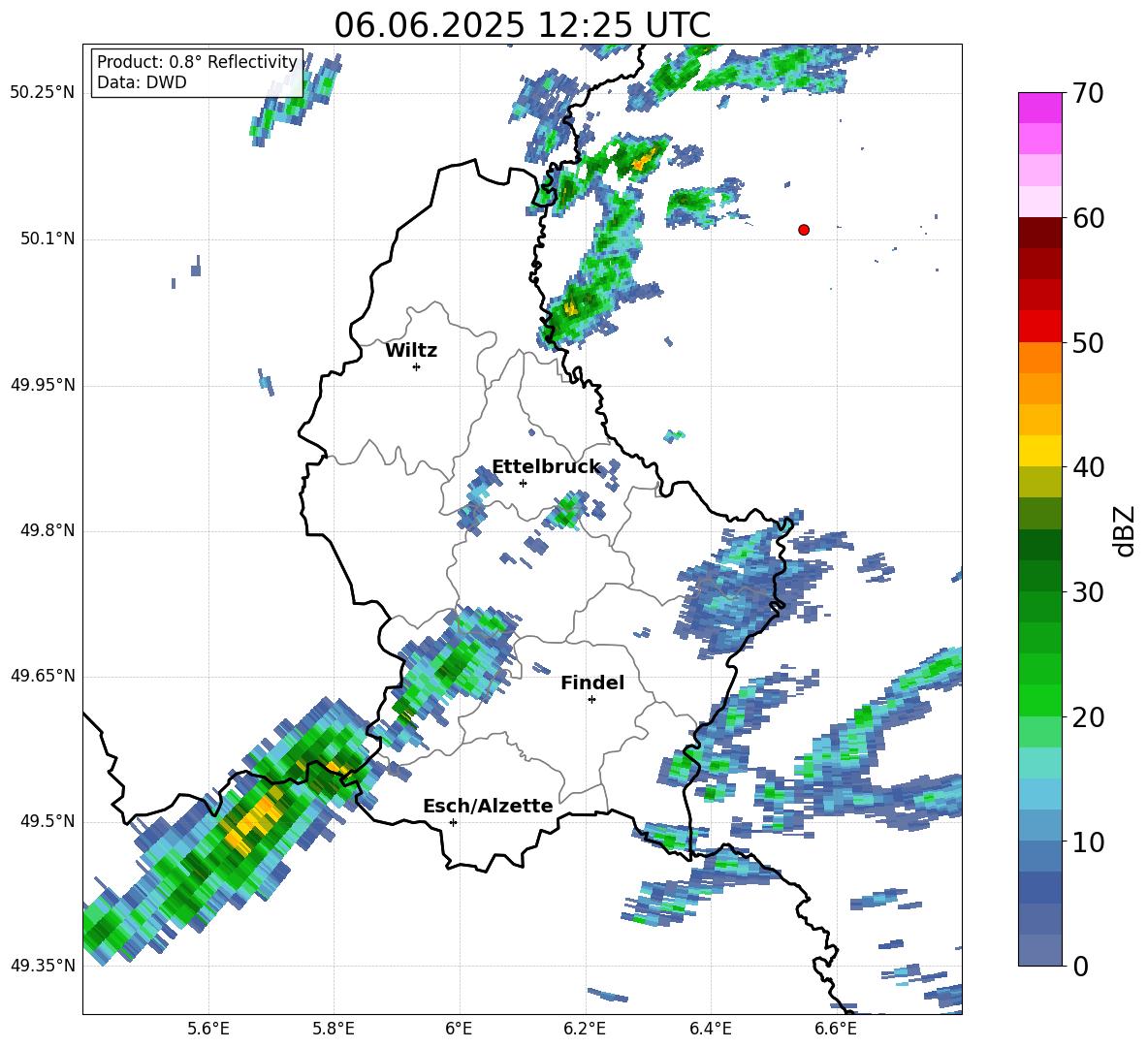Click the 20 value on colorbar
This screenshot has width=1148, height=1048.
click(x=1088, y=717)
